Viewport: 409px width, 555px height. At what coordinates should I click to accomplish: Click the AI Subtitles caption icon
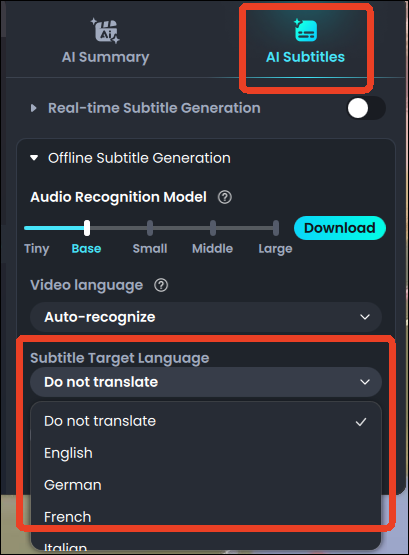pos(305,30)
